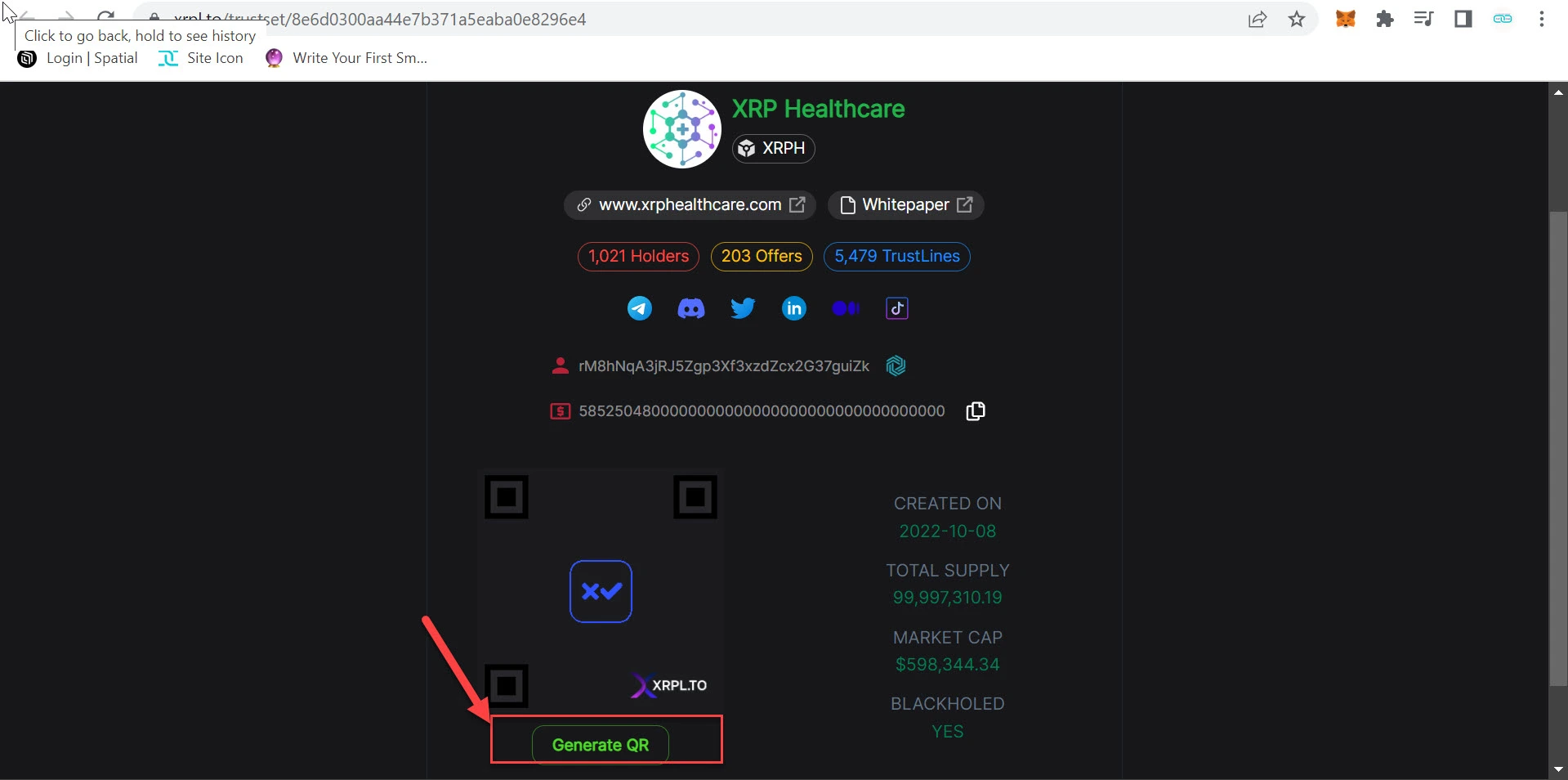Open the Twitter social link
The image size is (1568, 780).
coord(743,308)
